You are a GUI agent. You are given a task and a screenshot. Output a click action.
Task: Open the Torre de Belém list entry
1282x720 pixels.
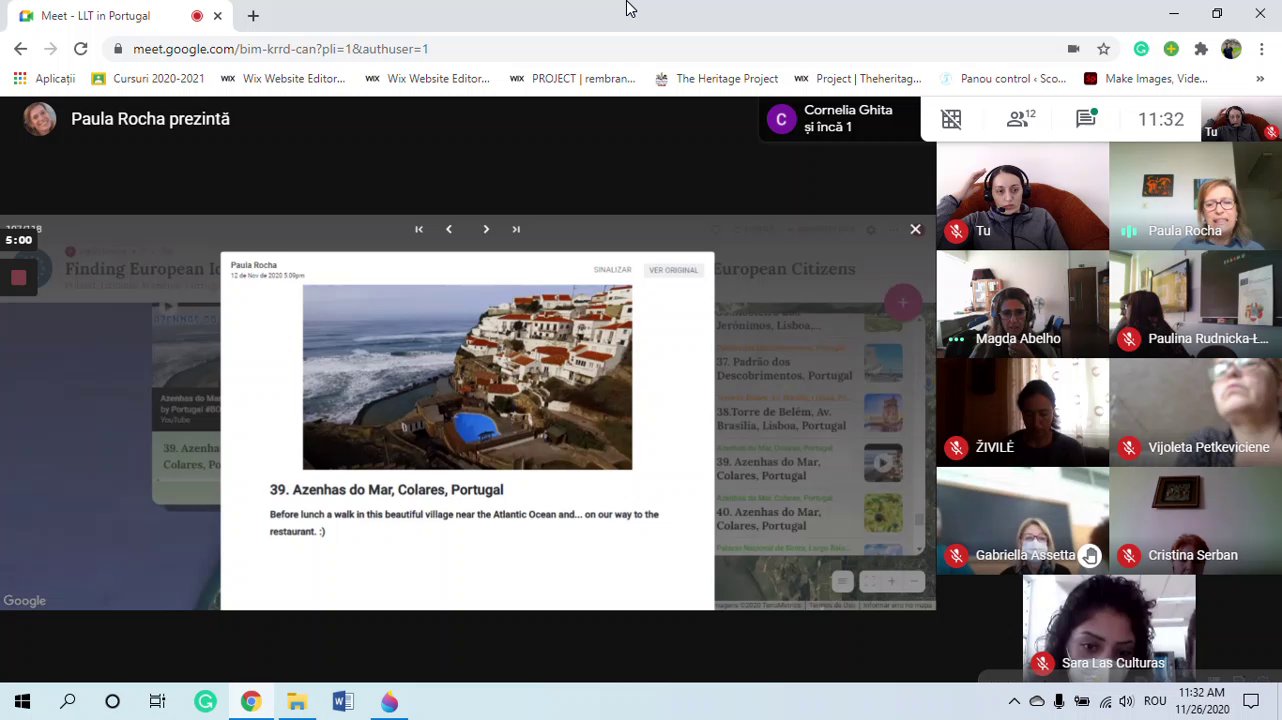[x=781, y=419]
